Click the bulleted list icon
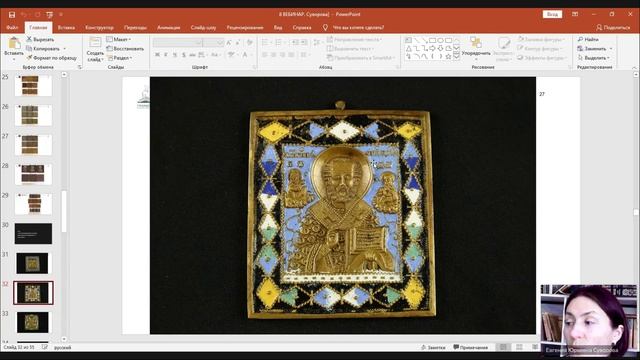 (x=265, y=42)
